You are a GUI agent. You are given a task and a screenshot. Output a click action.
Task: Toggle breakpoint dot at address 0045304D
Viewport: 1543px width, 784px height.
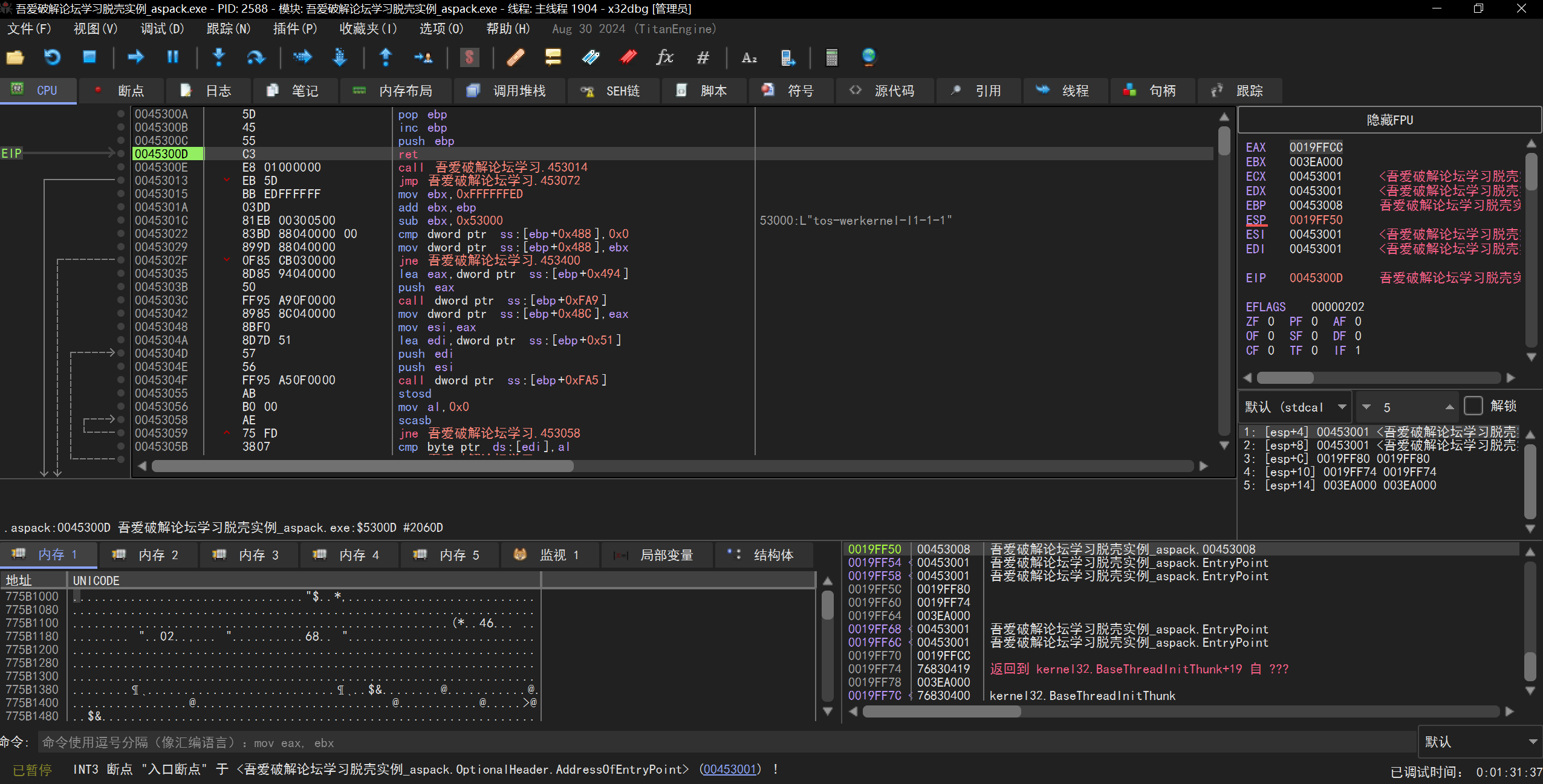(121, 353)
